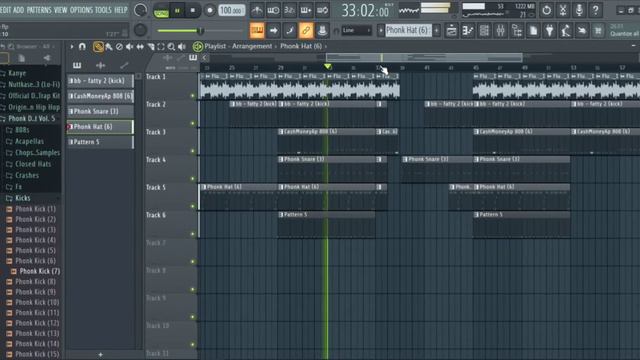Open the TOOLS menu
This screenshot has width=640, height=360.
(x=103, y=10)
